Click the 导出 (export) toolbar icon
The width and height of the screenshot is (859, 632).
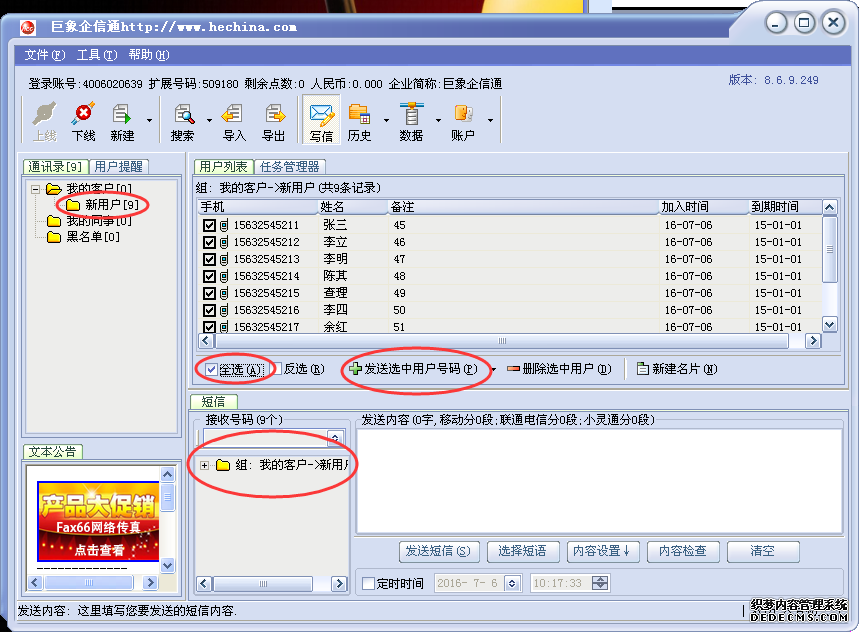[274, 120]
